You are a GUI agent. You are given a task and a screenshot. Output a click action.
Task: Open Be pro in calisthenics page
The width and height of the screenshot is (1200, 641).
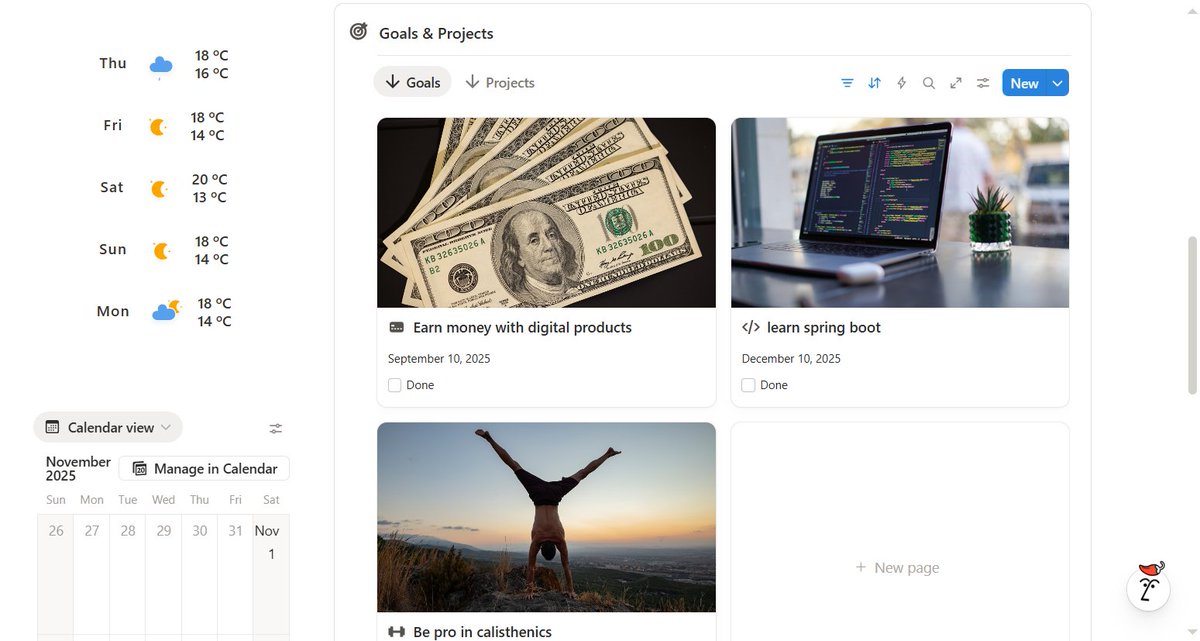[482, 631]
